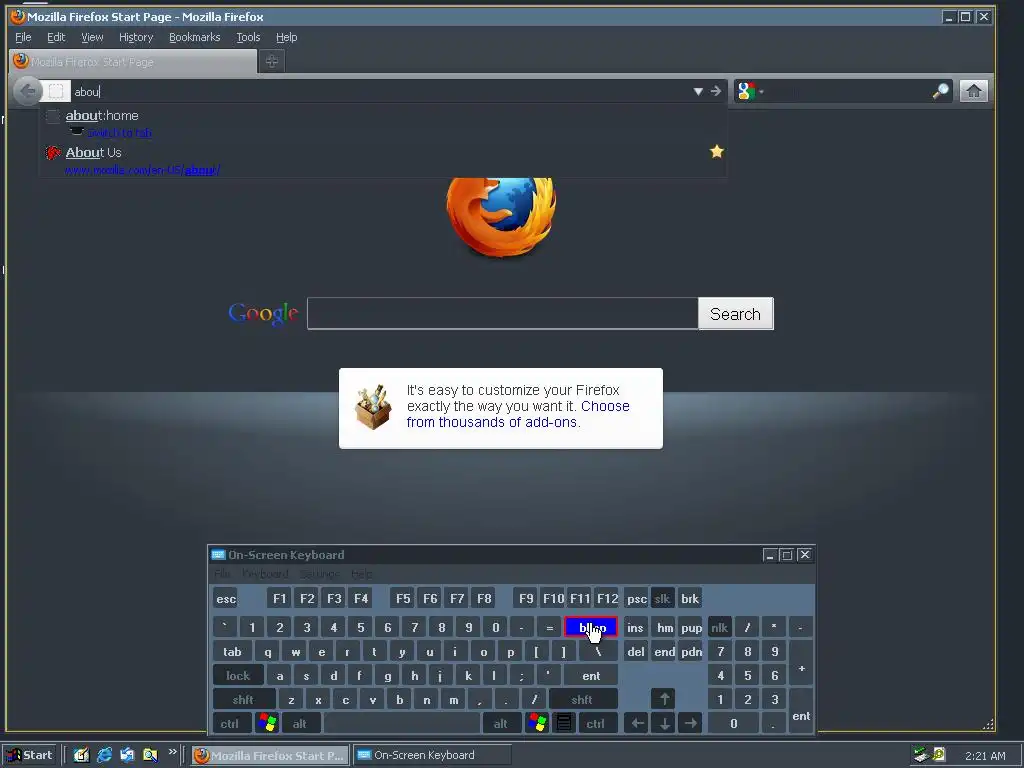Click the bookmark star on About Us row
Image resolution: width=1024 pixels, height=768 pixels.
click(x=716, y=152)
